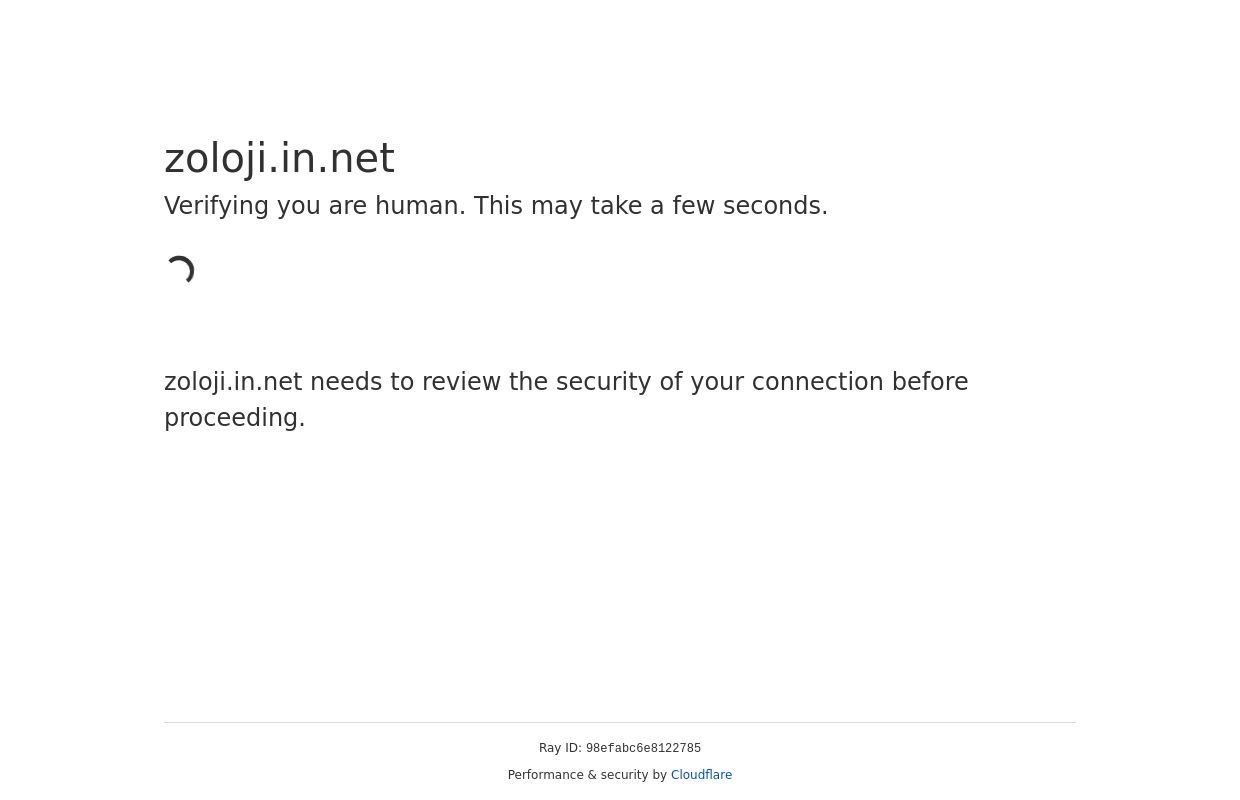Click the word "the" before "security"
Screen dimensions: 1240x800
point(529,382)
